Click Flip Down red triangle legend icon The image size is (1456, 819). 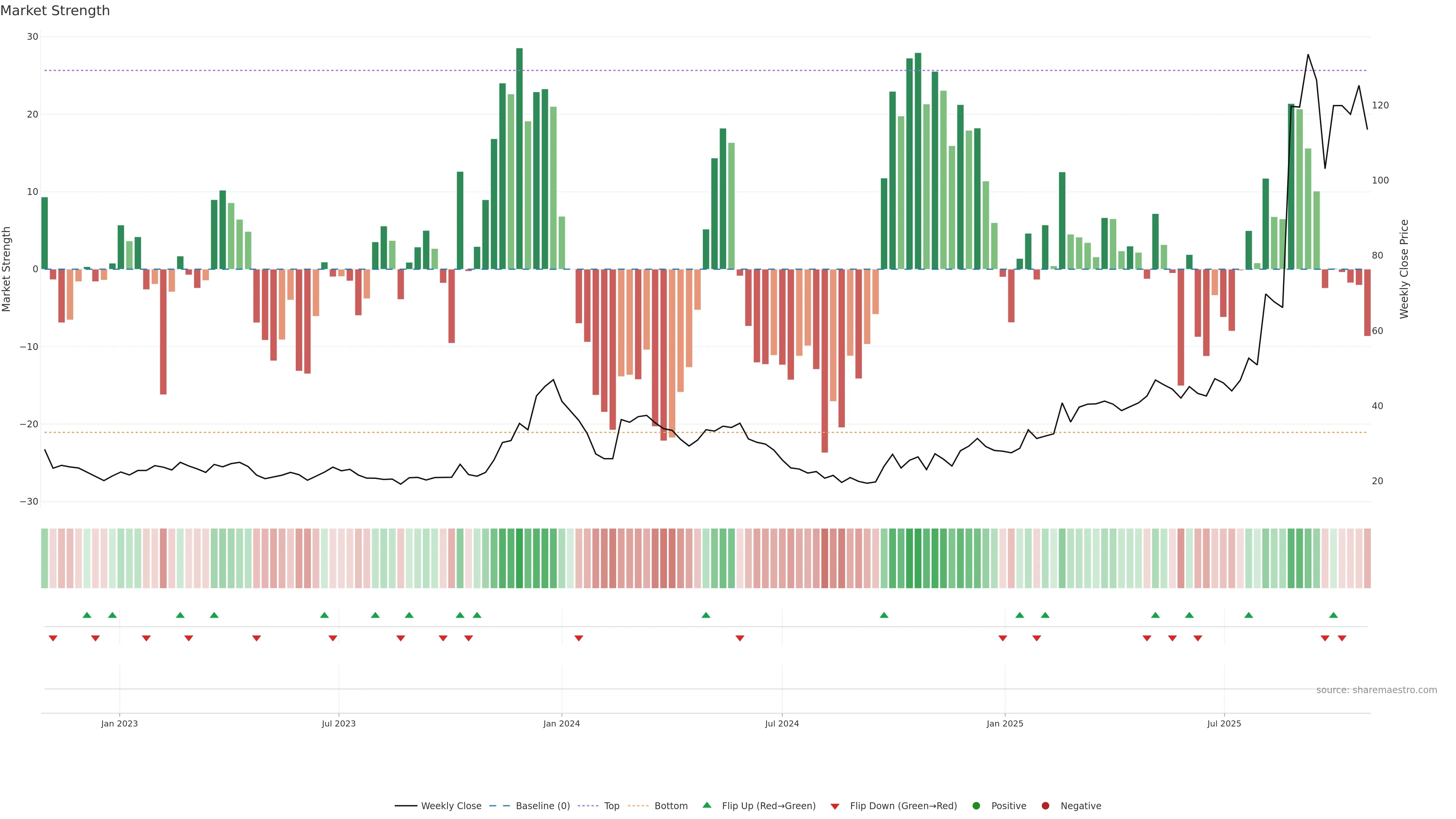(835, 806)
